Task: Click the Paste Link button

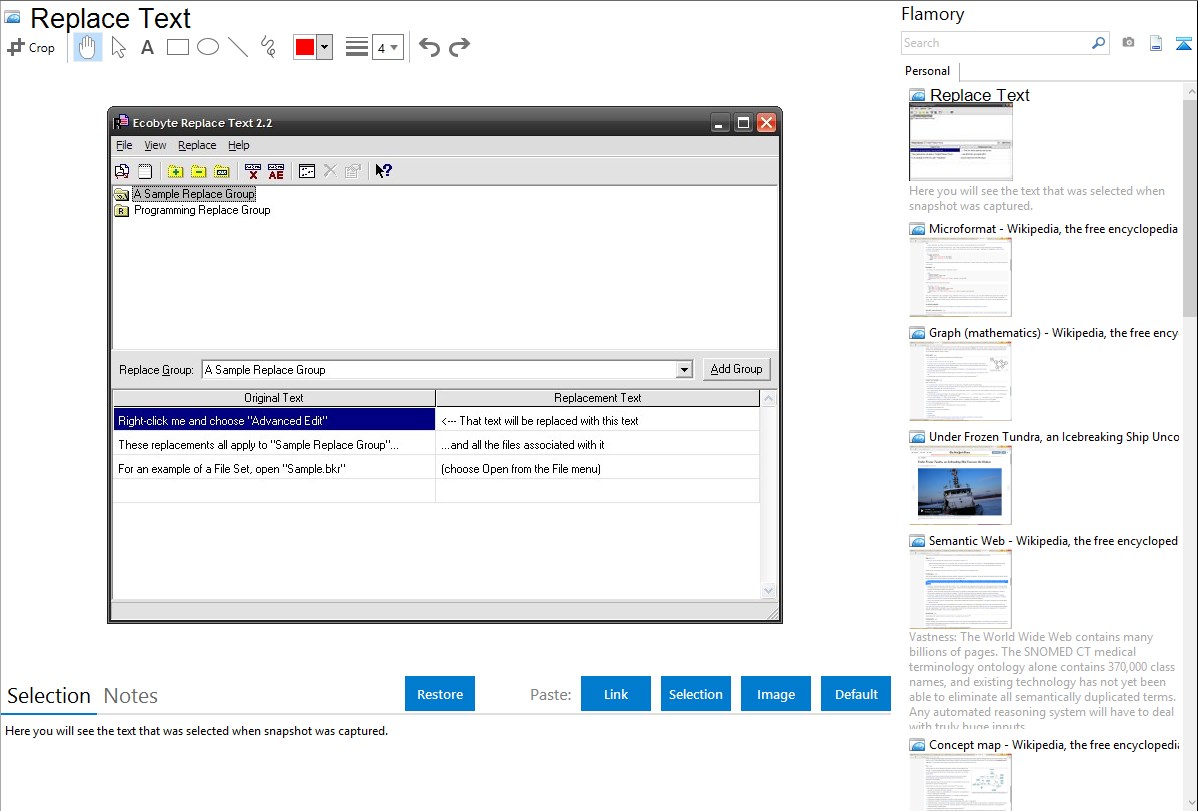Action: click(616, 694)
